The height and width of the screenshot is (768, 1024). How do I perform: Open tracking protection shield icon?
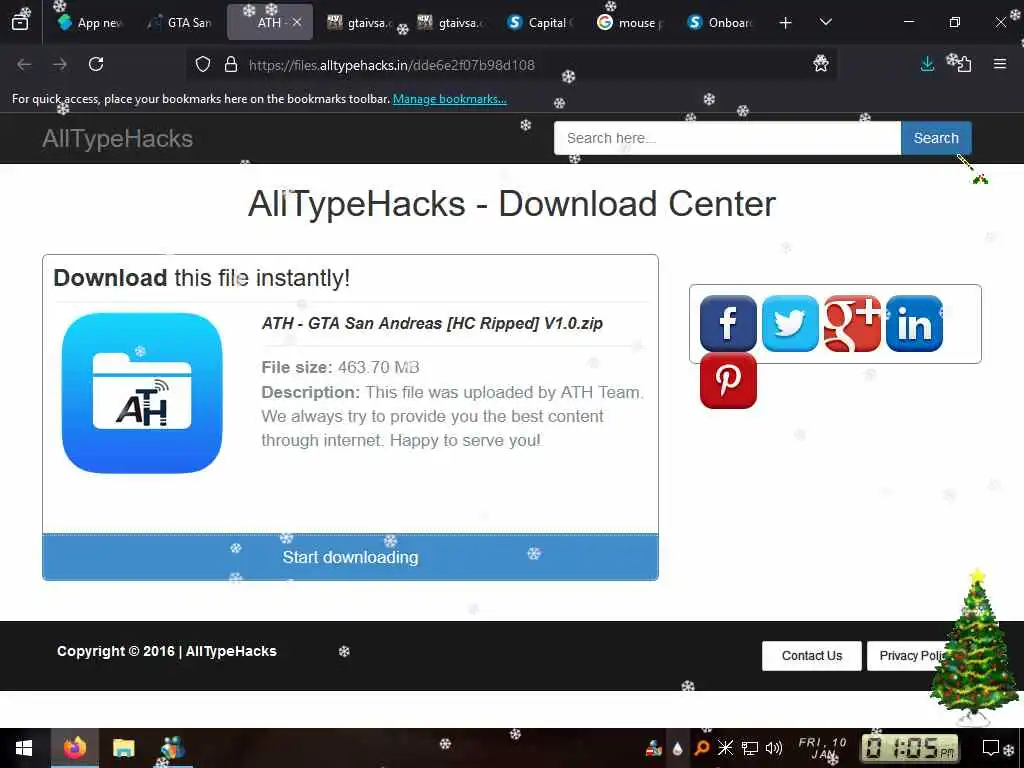click(203, 65)
